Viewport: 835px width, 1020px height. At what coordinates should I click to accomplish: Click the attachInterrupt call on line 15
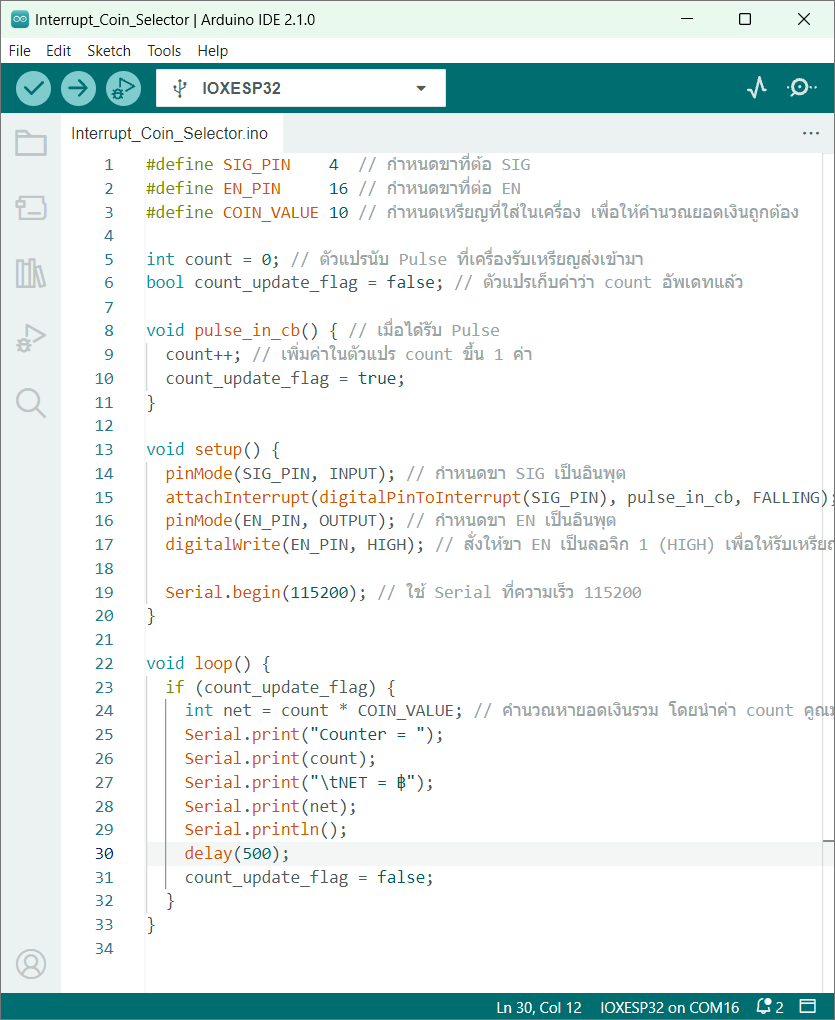click(x=497, y=498)
